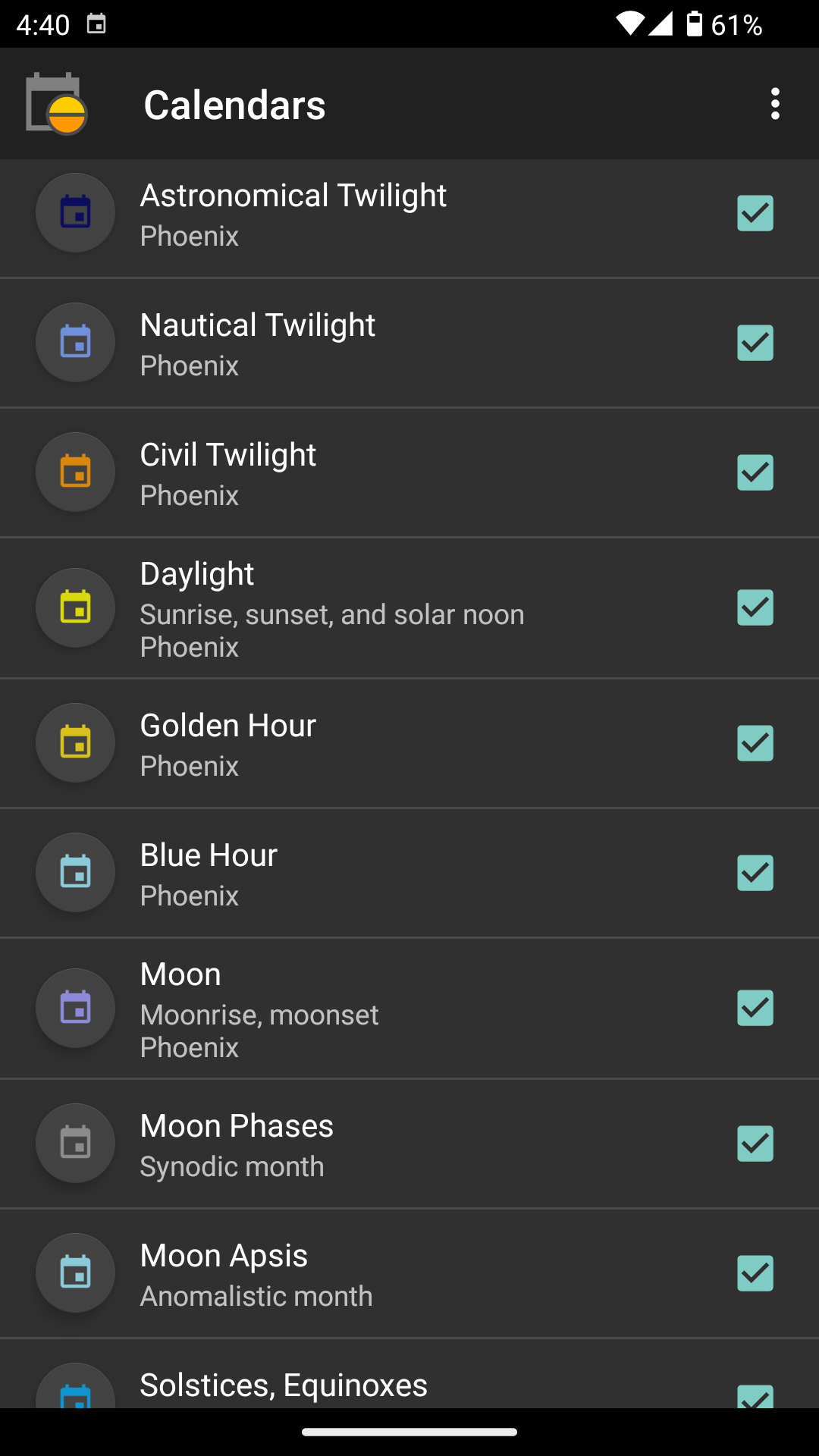The image size is (819, 1456).
Task: Open the Daylight sunrise, sunset entry
Action: [332, 609]
